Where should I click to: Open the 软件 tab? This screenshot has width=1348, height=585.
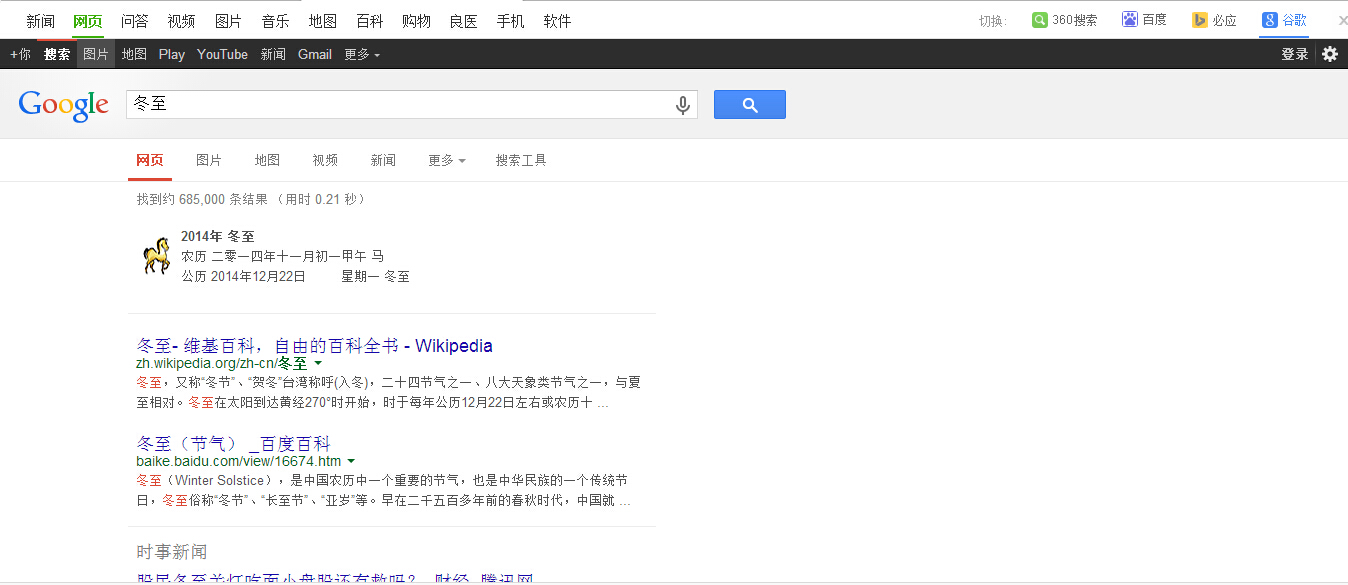tap(558, 21)
